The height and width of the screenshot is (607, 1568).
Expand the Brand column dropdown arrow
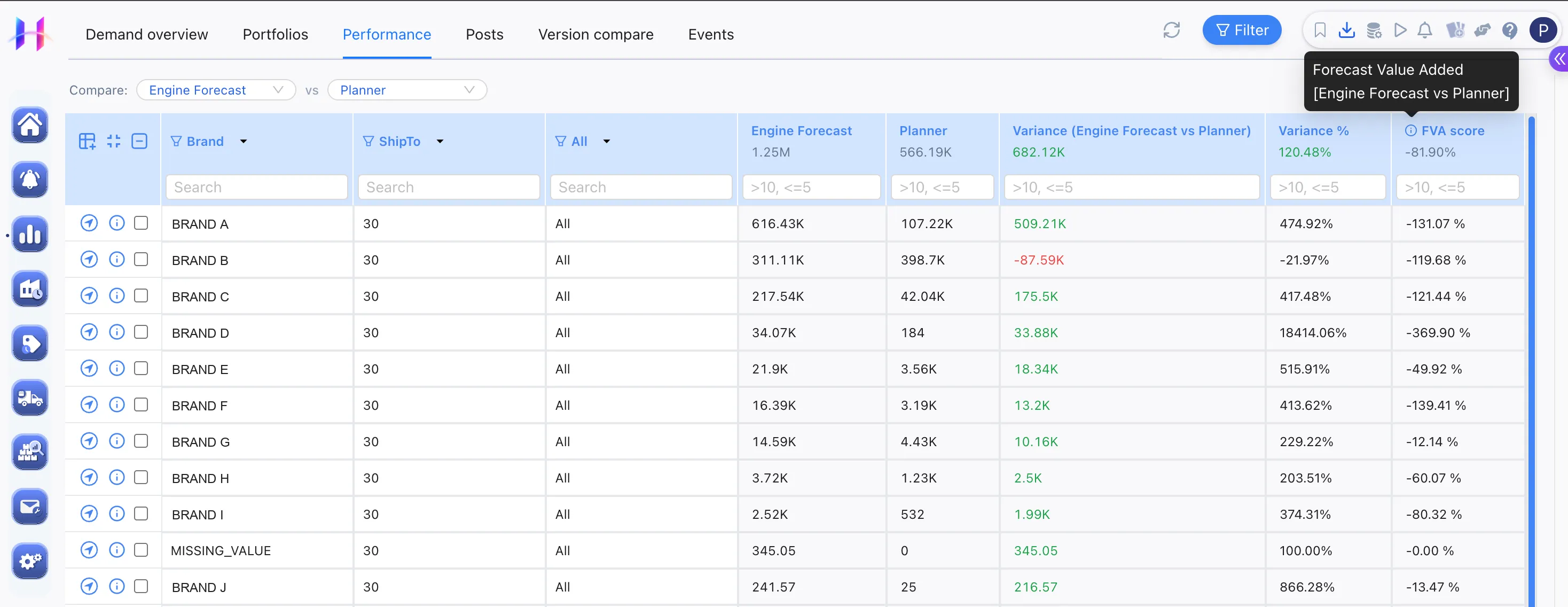coord(244,141)
